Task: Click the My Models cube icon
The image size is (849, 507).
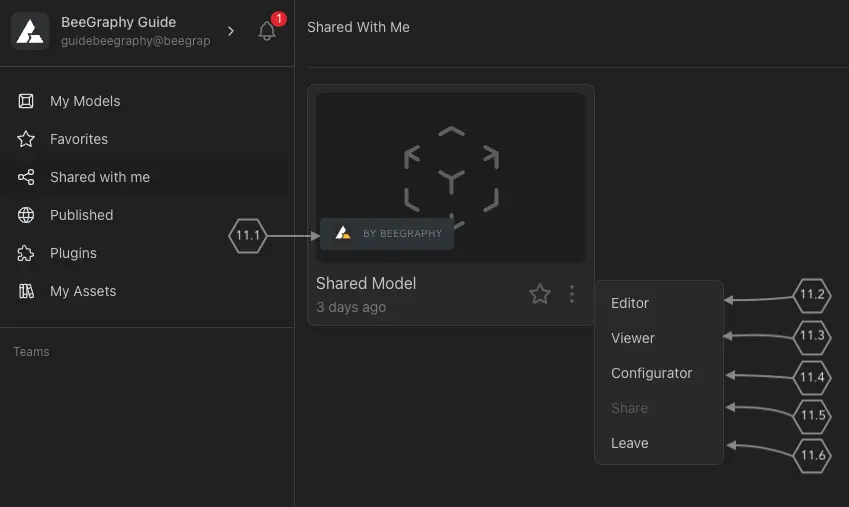Action: point(27,101)
